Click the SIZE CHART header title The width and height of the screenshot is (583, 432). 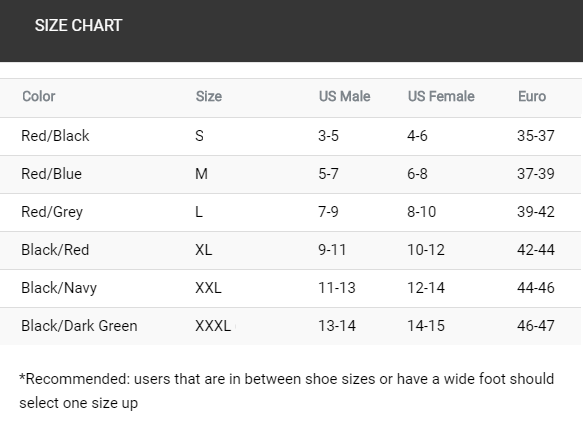coord(78,26)
